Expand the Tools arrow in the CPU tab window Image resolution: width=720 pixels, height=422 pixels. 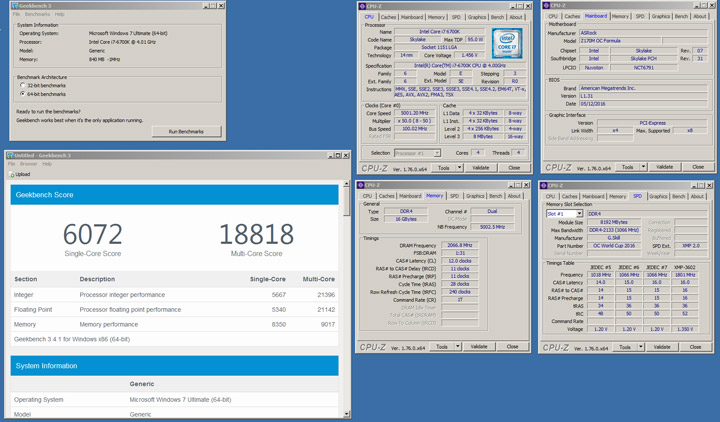[x=459, y=168]
